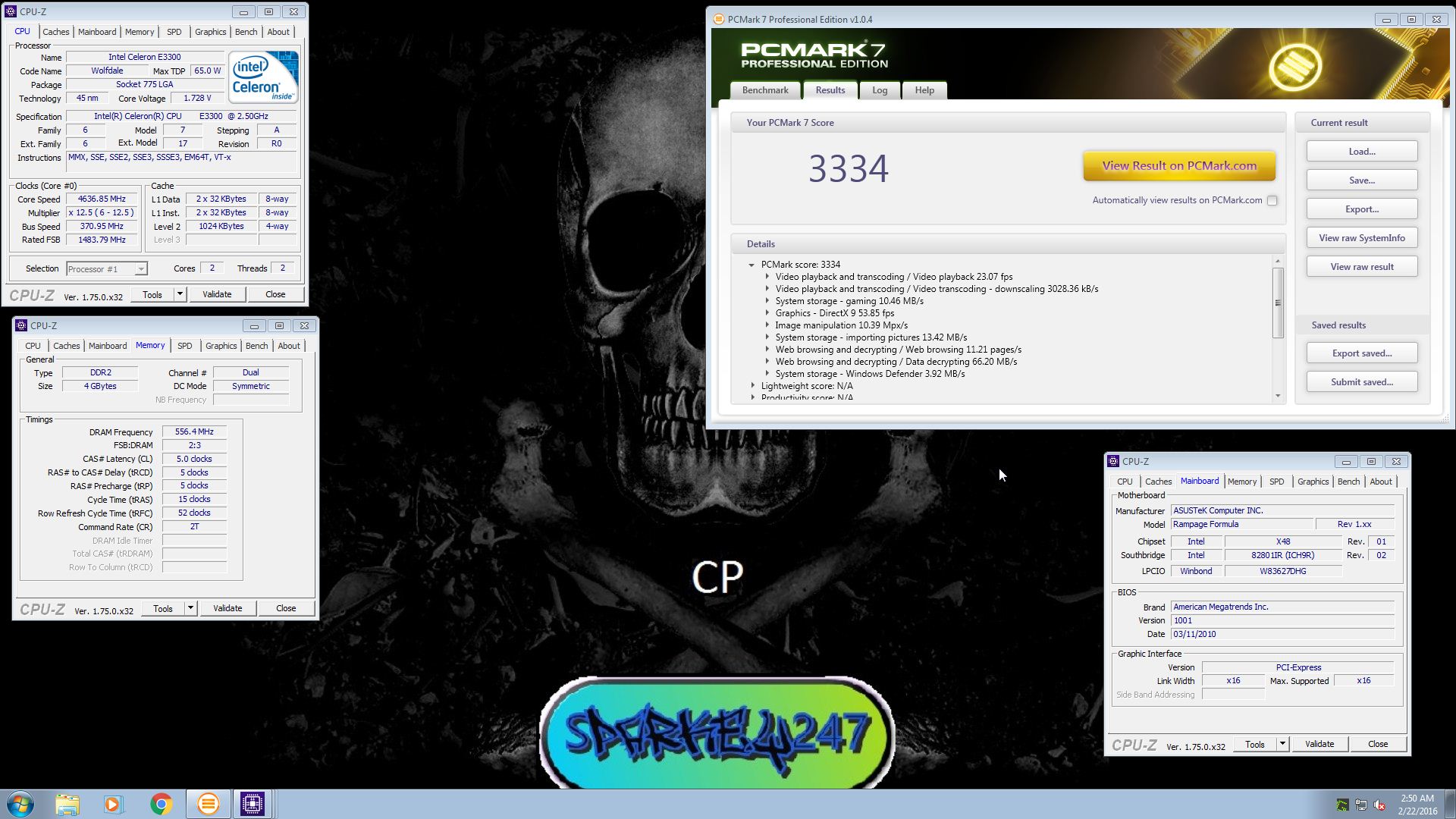Open Windows Explorer from the taskbar
This screenshot has height=819, width=1456.
[x=67, y=804]
